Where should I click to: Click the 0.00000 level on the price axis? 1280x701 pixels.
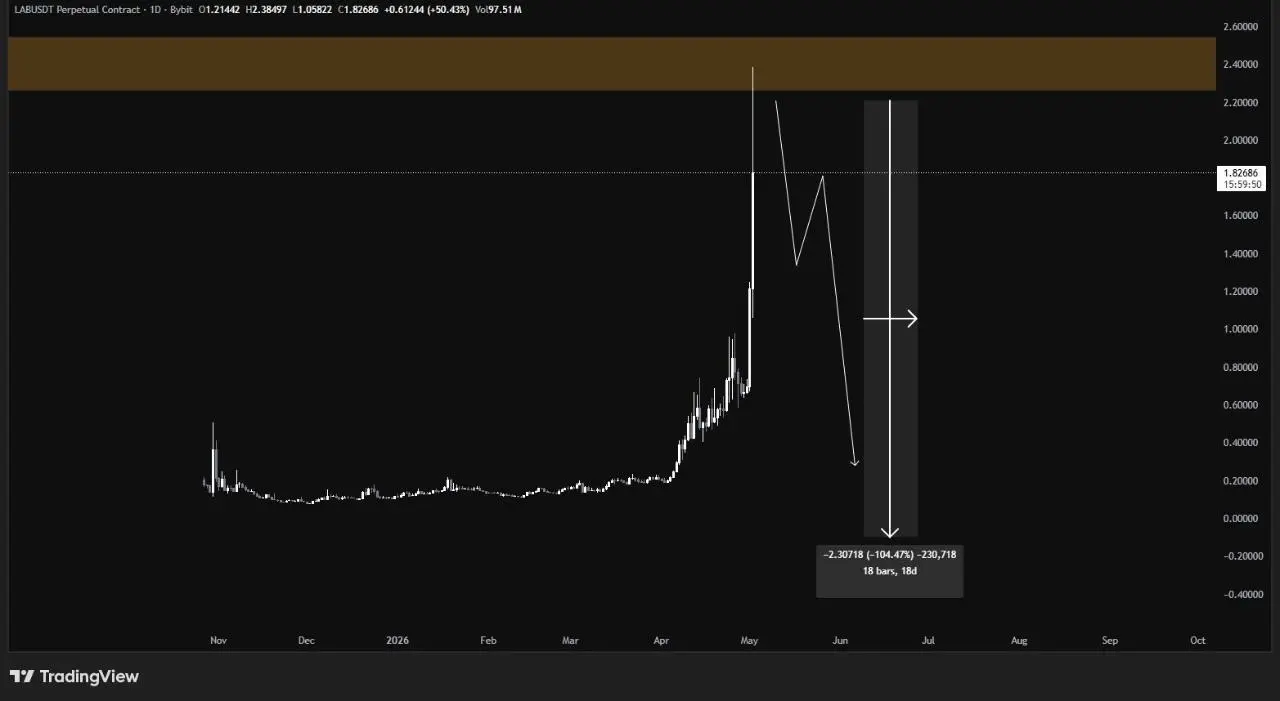[1243, 519]
